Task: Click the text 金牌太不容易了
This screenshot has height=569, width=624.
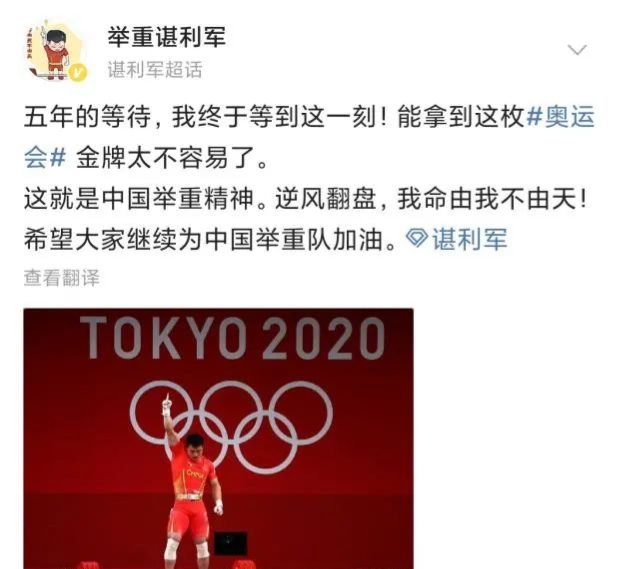Action: tap(166, 158)
